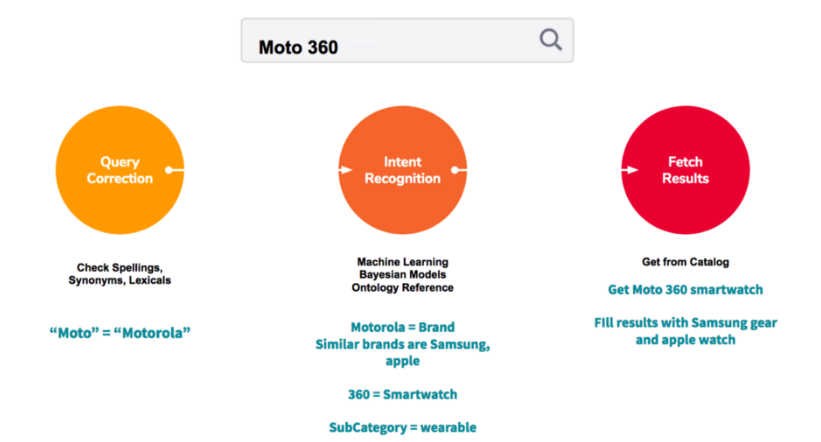Click the Ontology Reference line
821x442 pixels.
coord(403,288)
